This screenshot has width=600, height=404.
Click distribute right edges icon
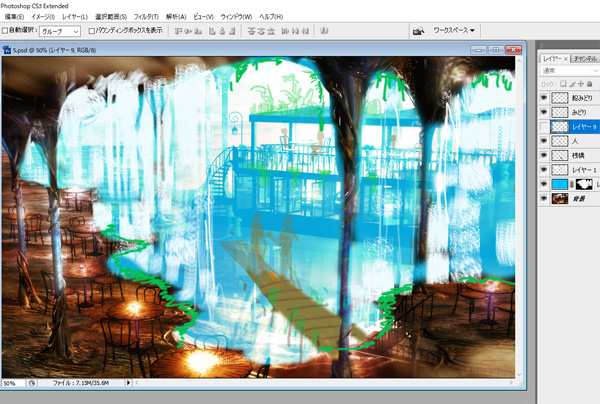305,31
